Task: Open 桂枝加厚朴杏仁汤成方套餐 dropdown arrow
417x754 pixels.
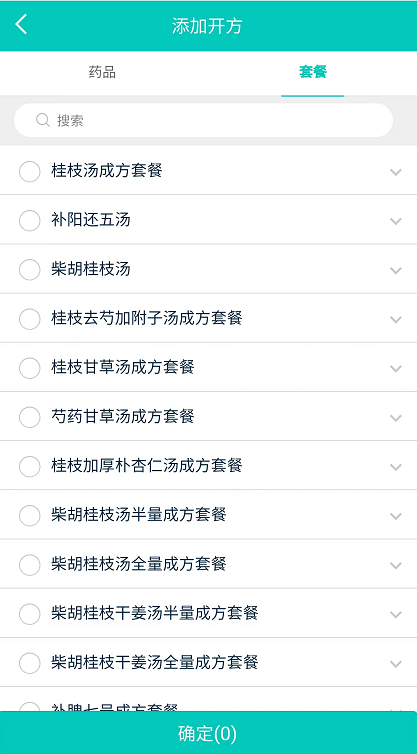Action: [395, 467]
